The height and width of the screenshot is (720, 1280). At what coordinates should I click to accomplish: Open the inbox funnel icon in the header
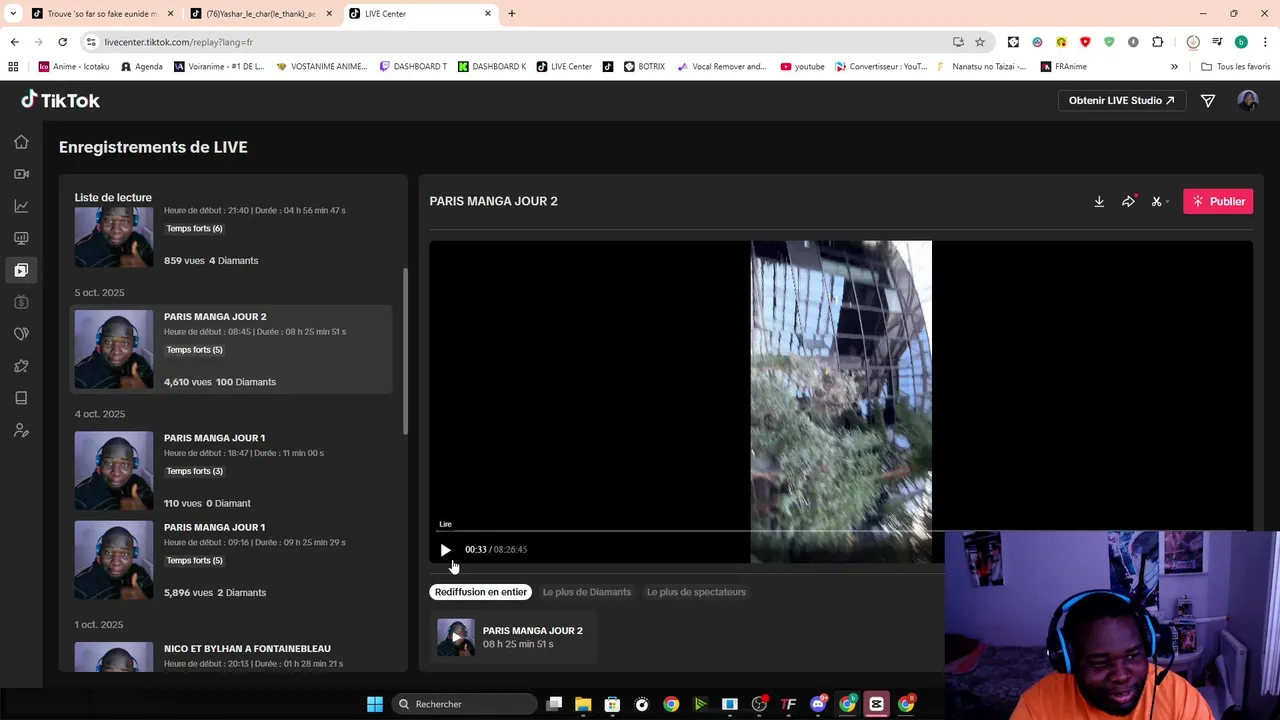coord(1208,100)
